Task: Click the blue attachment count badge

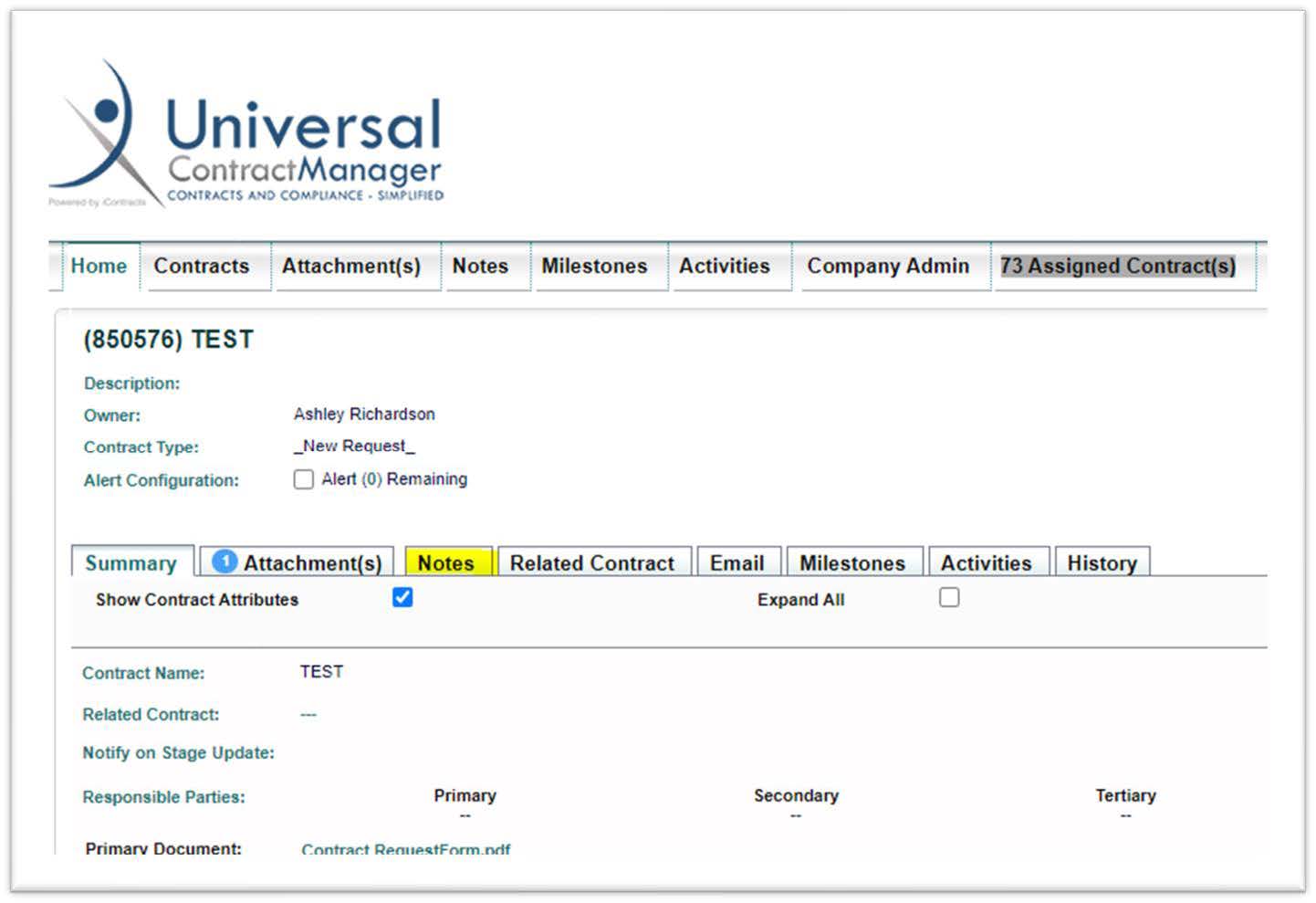Action: pyautogui.click(x=225, y=562)
